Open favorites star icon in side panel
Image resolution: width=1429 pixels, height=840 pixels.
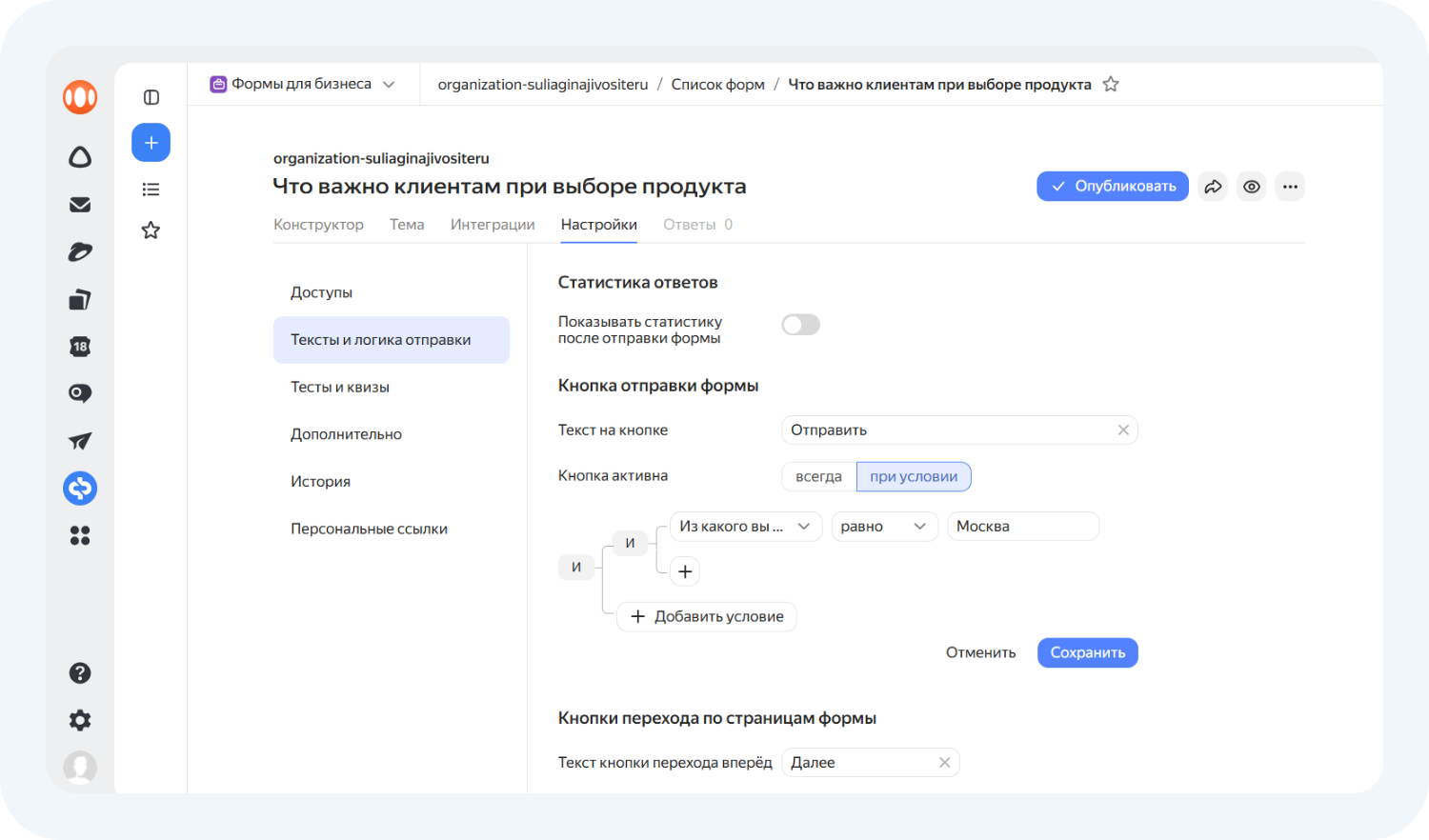151,230
